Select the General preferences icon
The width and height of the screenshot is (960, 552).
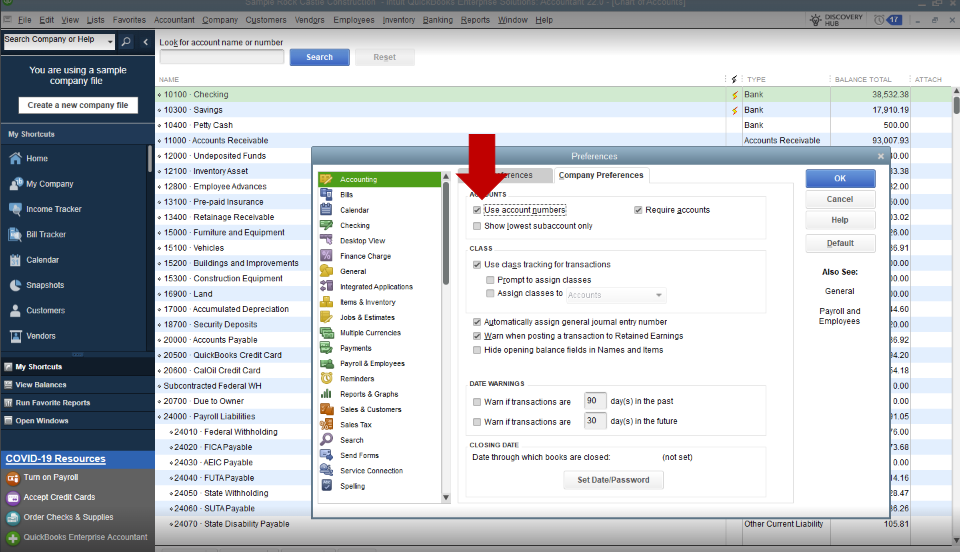coord(326,271)
